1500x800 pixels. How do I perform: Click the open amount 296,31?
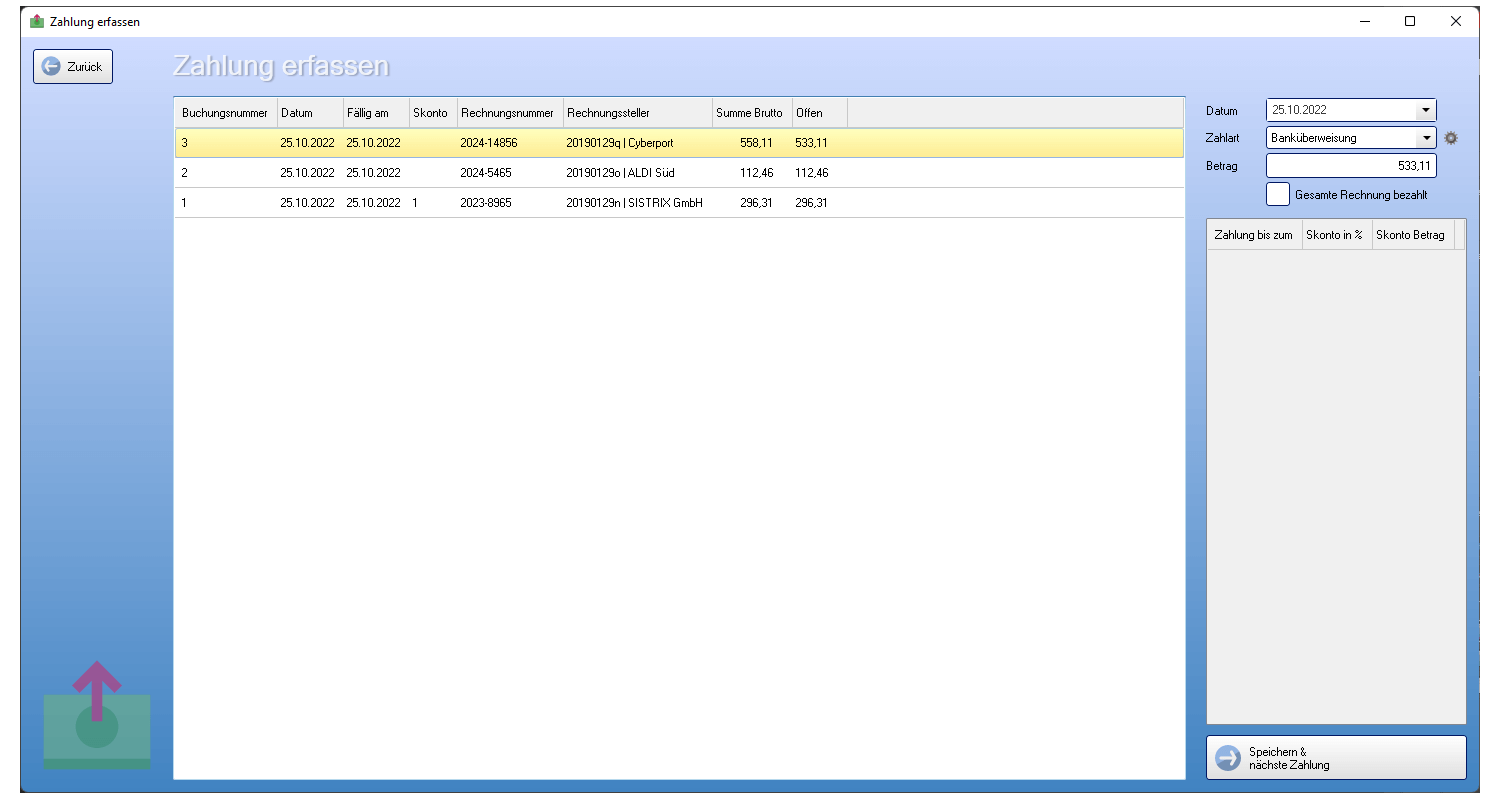(x=812, y=203)
